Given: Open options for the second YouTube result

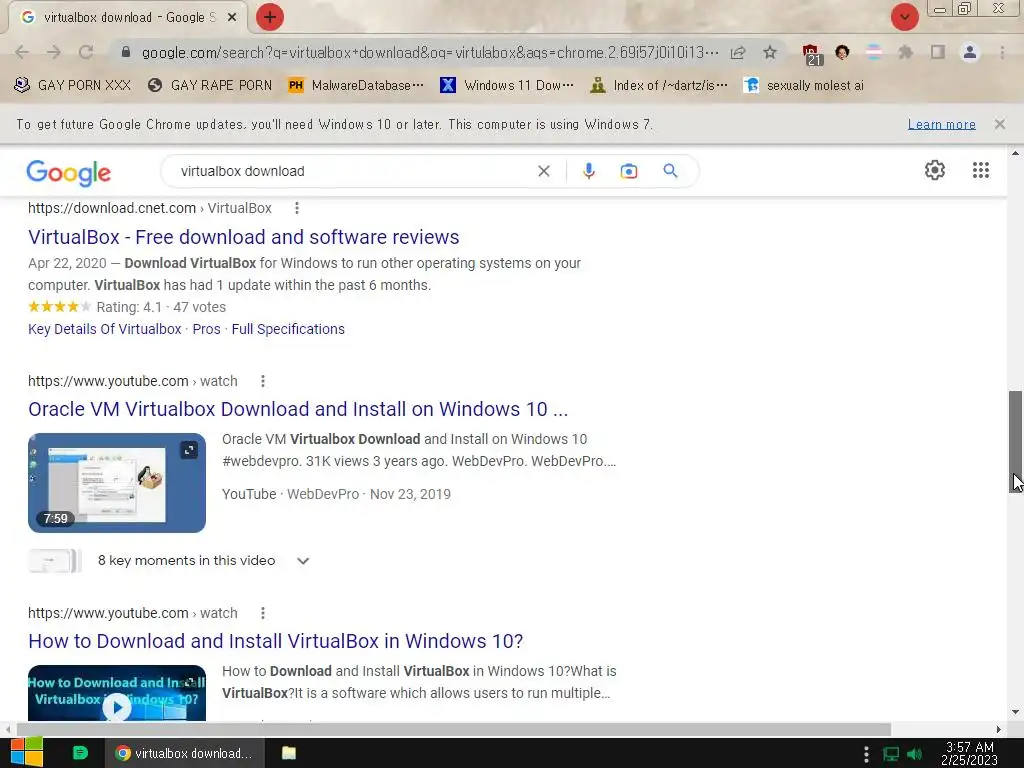Looking at the screenshot, I should (263, 613).
